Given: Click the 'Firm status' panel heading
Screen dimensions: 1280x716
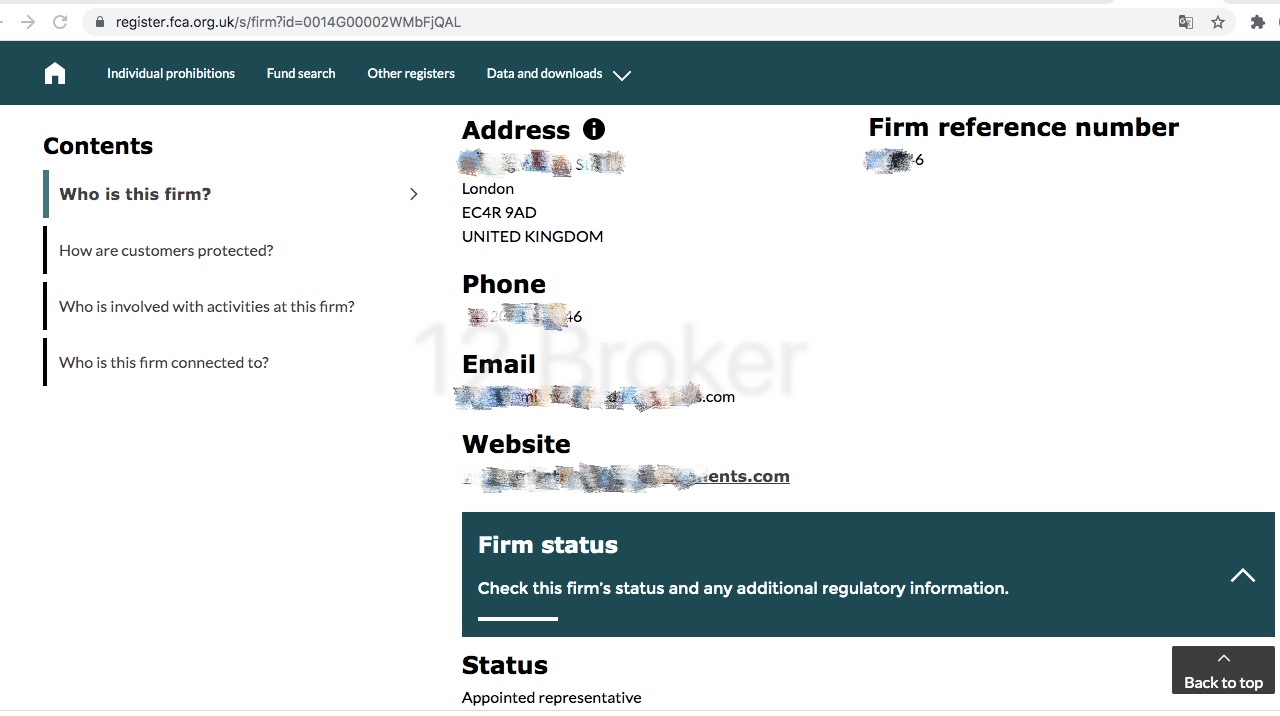Looking at the screenshot, I should pyautogui.click(x=547, y=545).
